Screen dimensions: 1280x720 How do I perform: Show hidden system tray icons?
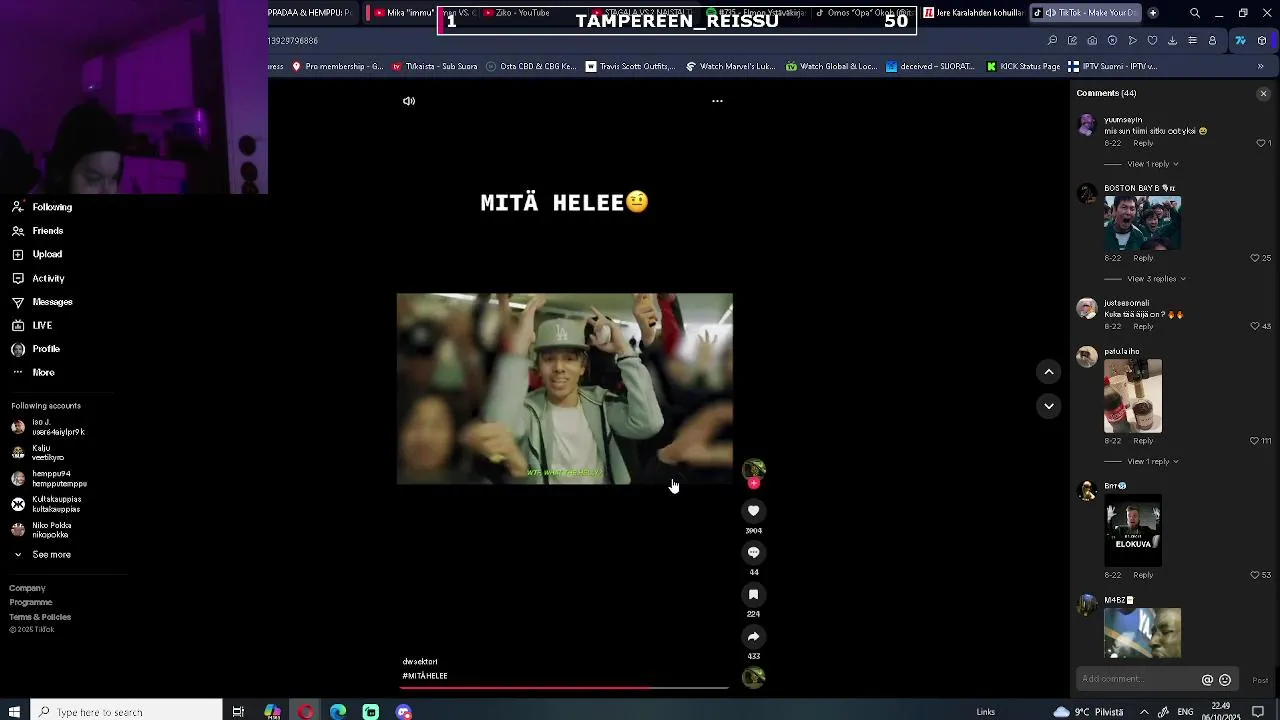[1144, 712]
